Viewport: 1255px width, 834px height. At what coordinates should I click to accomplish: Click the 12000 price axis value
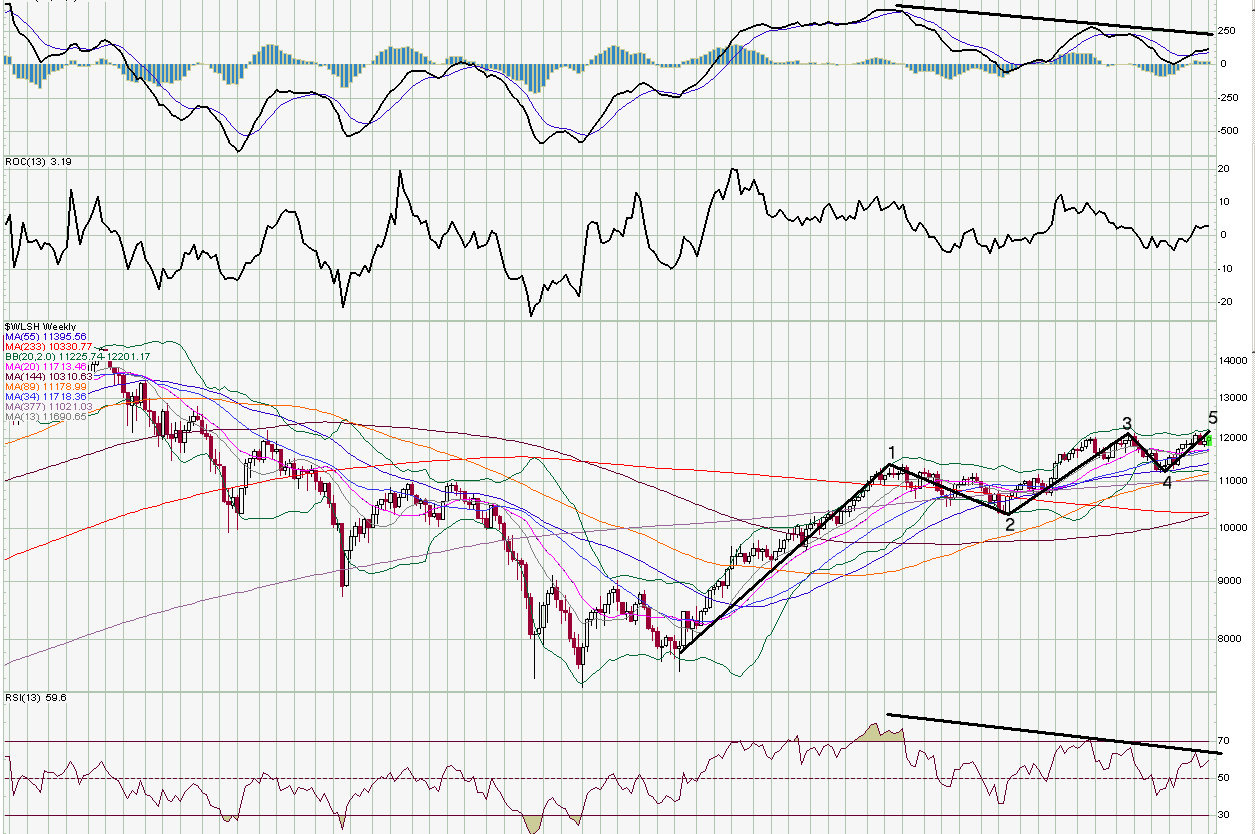pos(1235,438)
